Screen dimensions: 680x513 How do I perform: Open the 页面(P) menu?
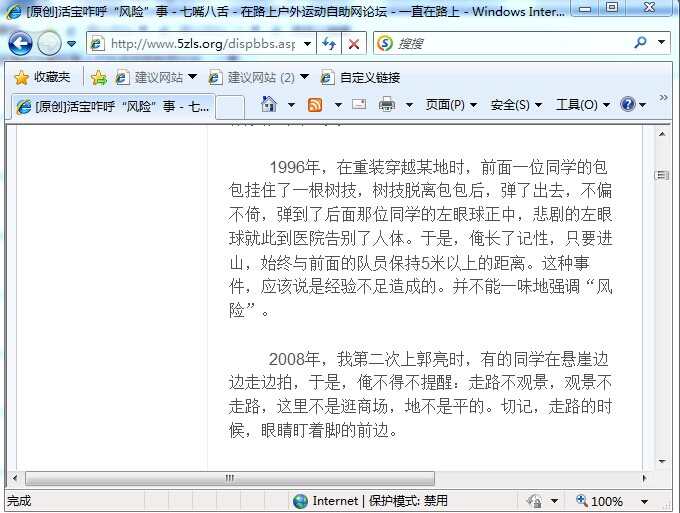[x=451, y=105]
